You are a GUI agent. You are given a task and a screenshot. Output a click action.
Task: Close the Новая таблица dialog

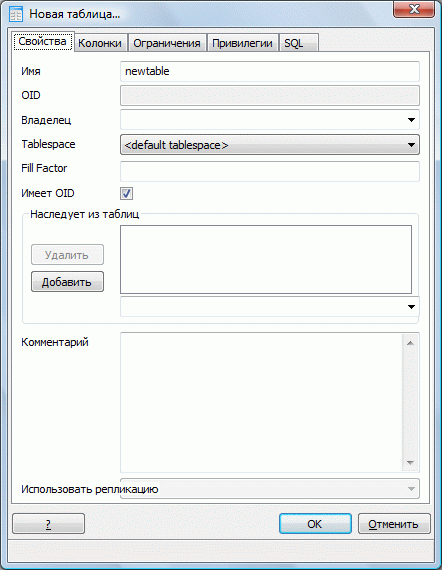point(414,9)
